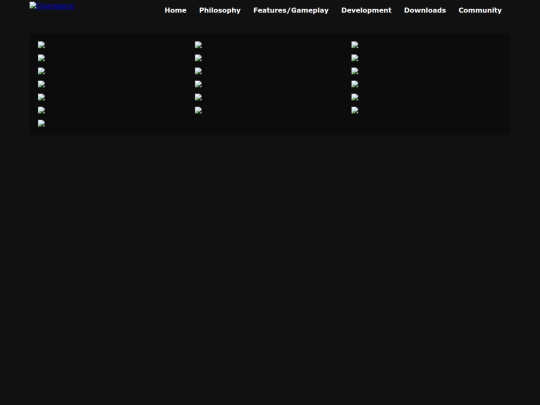Open the seventh, last thumbnail in left column
This screenshot has width=540, height=405.
coord(41,123)
